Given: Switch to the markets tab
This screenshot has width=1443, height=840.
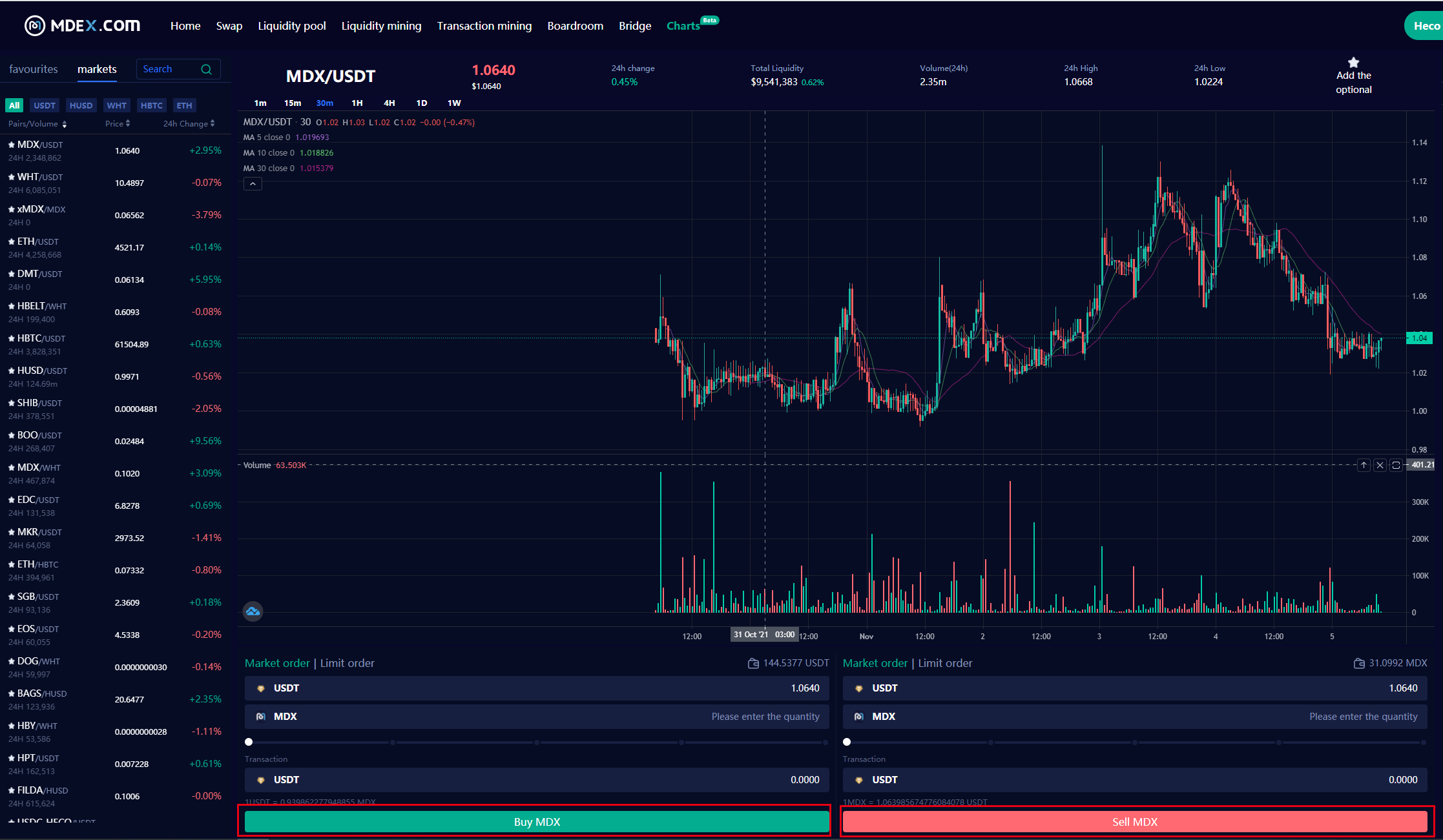Looking at the screenshot, I should click(x=97, y=69).
